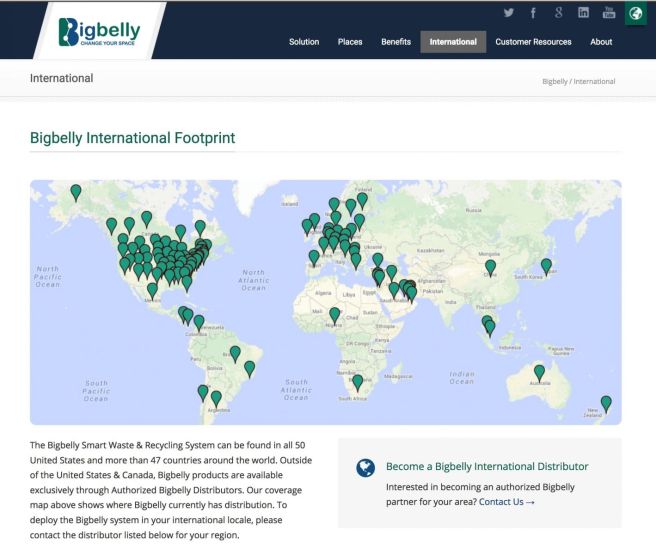Open the YouTube channel icon

[x=609, y=13]
